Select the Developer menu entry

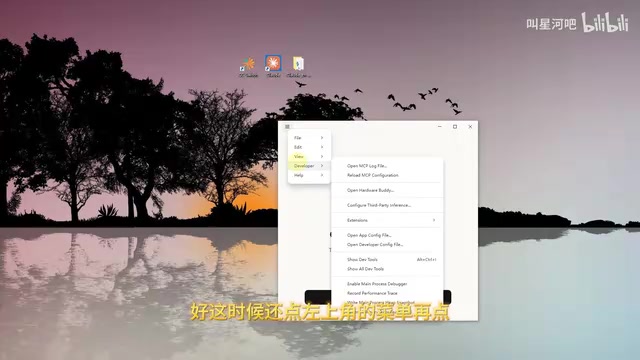point(309,166)
